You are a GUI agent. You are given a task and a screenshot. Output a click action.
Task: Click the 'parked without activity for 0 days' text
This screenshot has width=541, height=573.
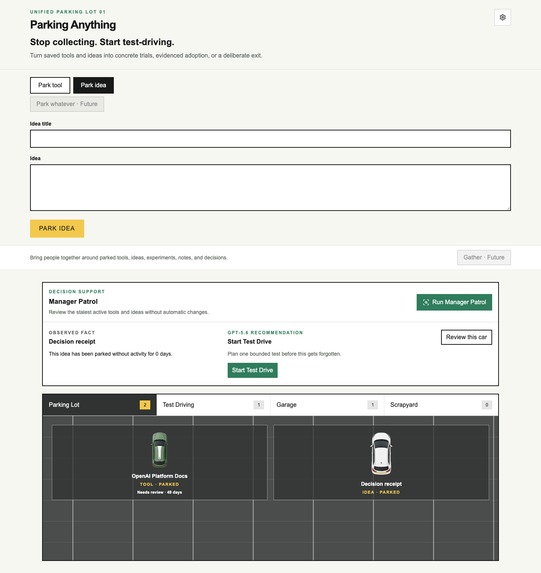[x=110, y=354]
